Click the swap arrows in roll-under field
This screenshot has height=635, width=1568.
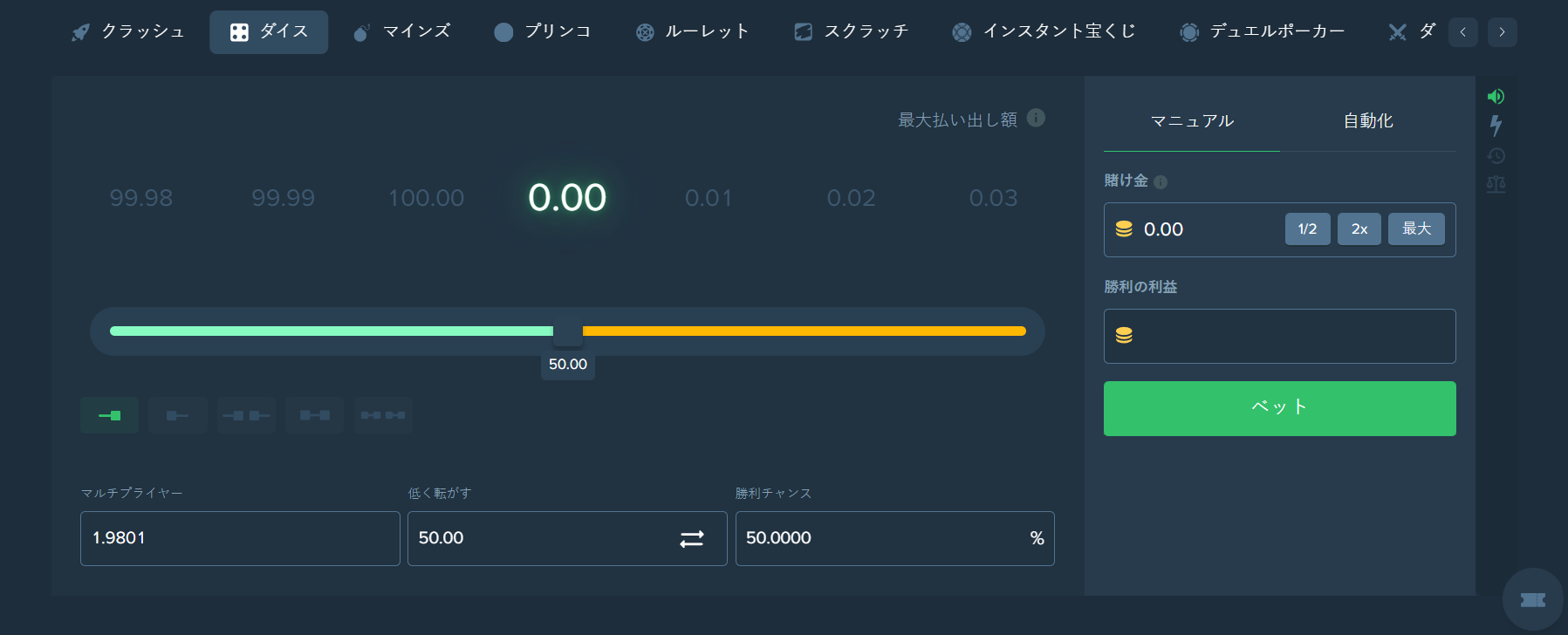coord(692,539)
